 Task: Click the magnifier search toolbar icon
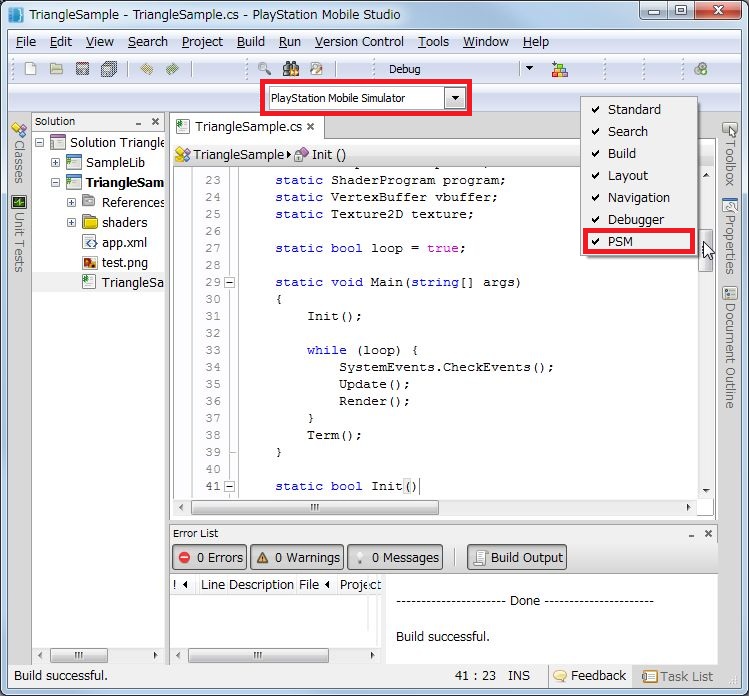coord(265,69)
